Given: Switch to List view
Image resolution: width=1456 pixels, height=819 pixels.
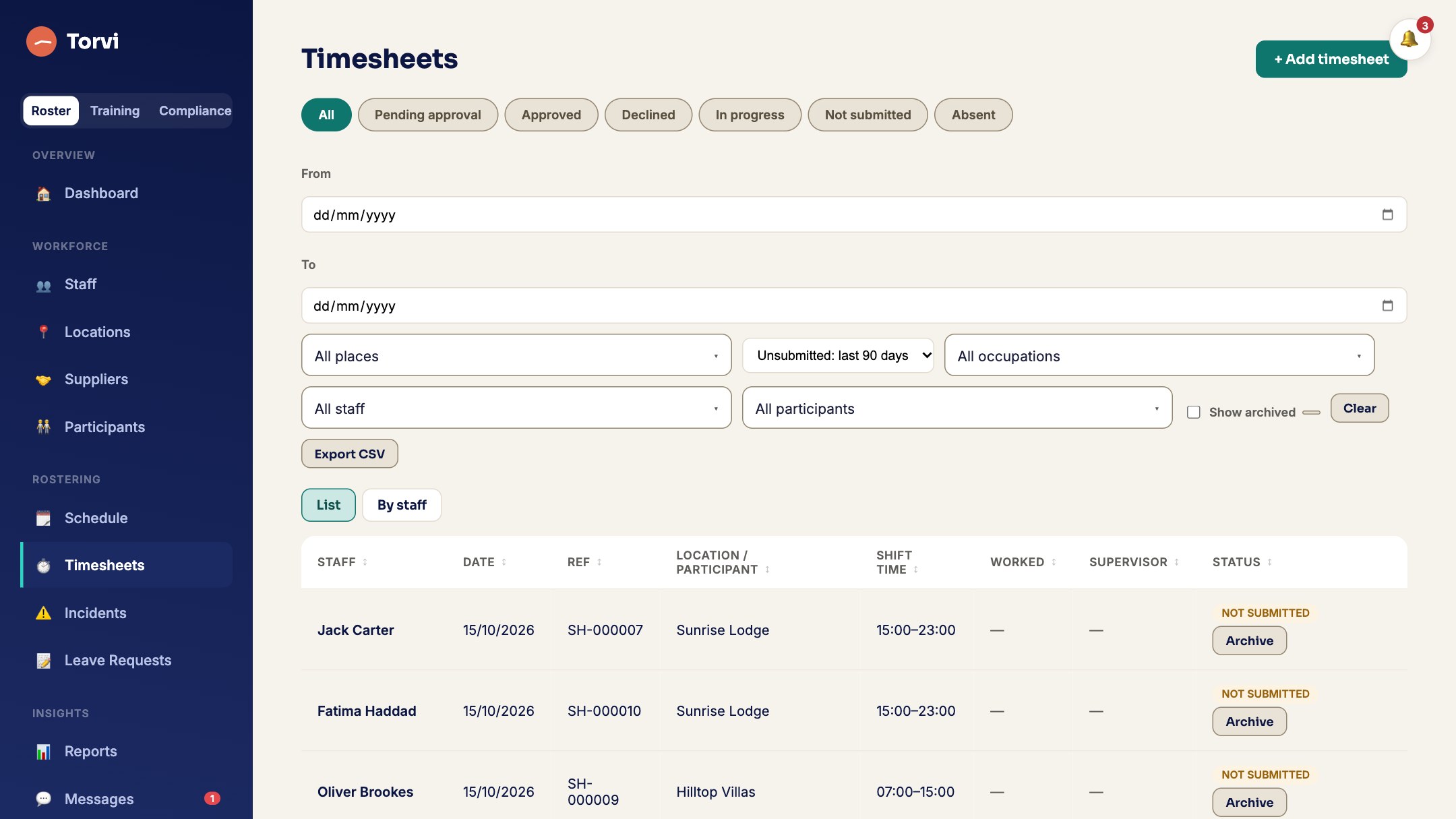Looking at the screenshot, I should click(x=328, y=505).
